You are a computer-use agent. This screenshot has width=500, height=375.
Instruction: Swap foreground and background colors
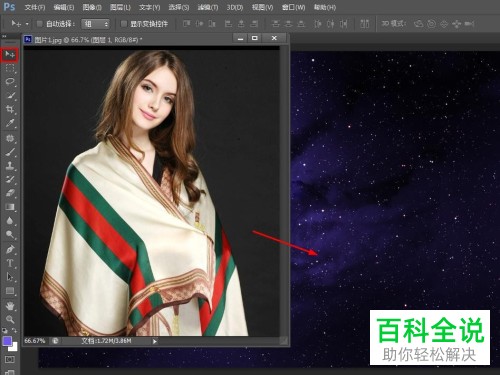(15, 331)
